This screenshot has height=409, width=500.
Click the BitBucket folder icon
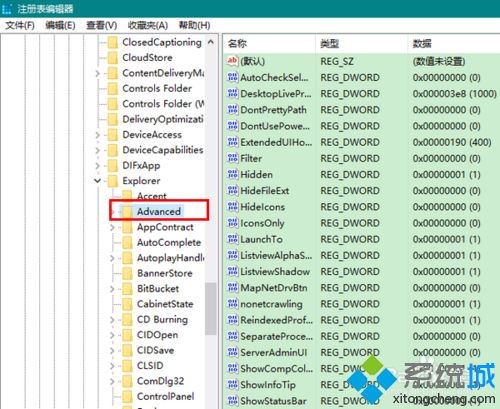coord(127,289)
